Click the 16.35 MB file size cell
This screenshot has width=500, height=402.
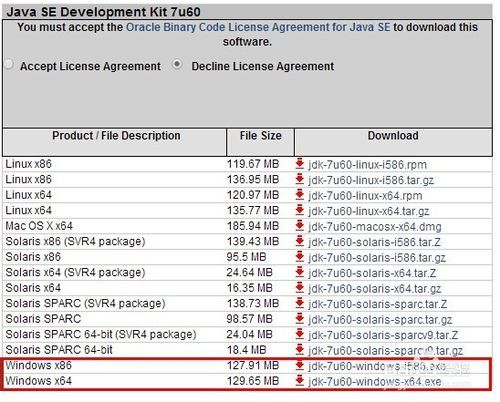click(x=250, y=288)
